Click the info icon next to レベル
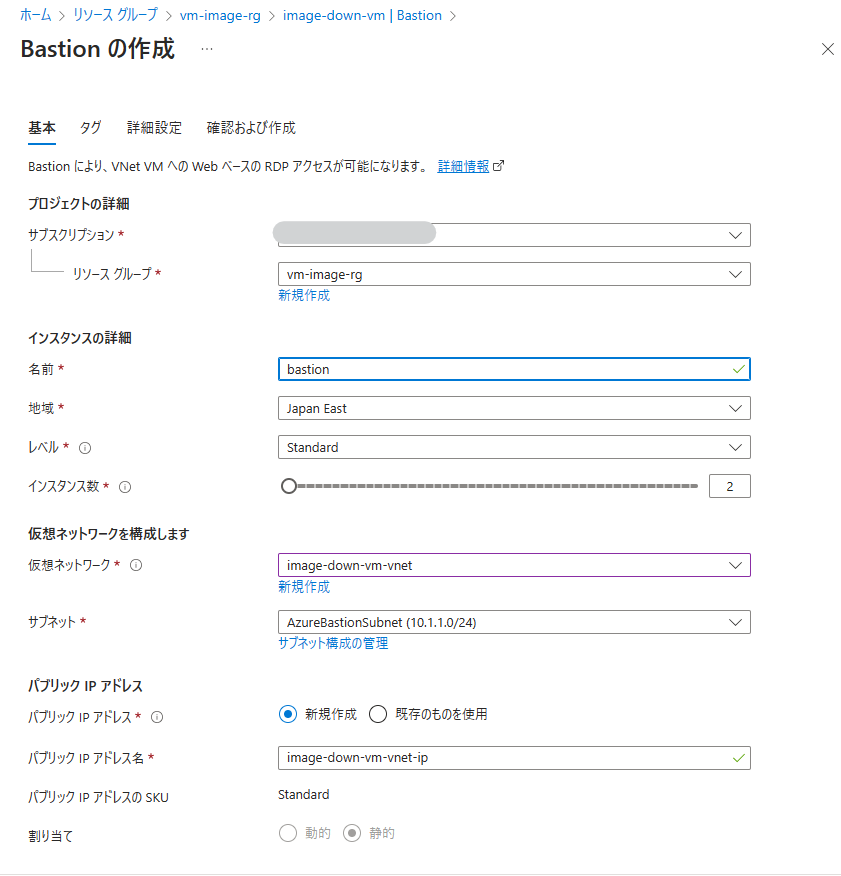Image resolution: width=841 pixels, height=876 pixels. (85, 448)
